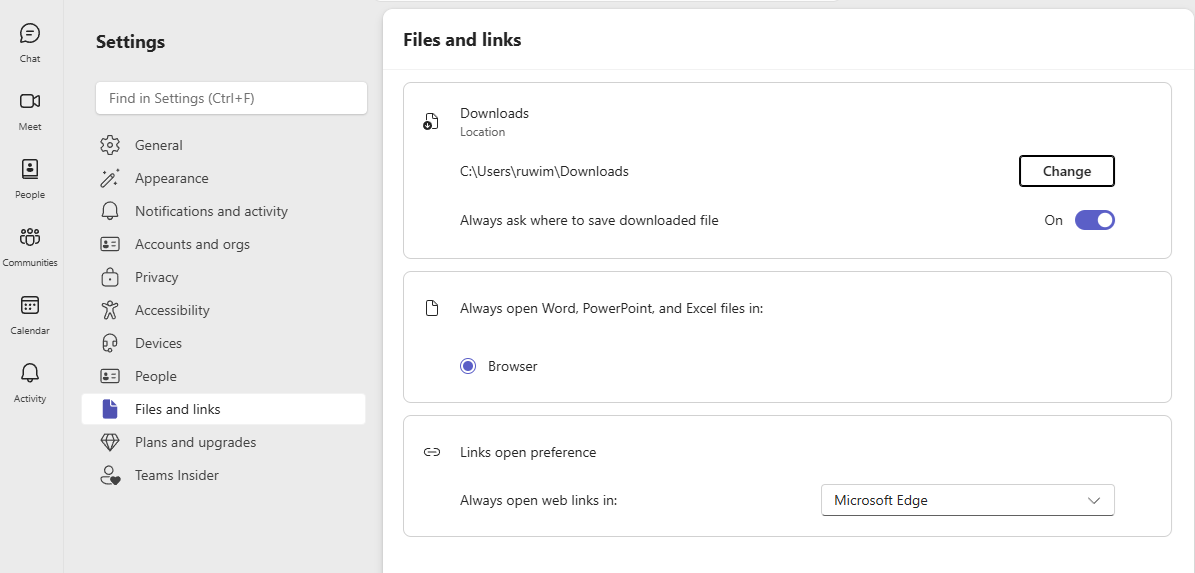Open the Communities icon
The height and width of the screenshot is (573, 1195).
[x=30, y=237]
